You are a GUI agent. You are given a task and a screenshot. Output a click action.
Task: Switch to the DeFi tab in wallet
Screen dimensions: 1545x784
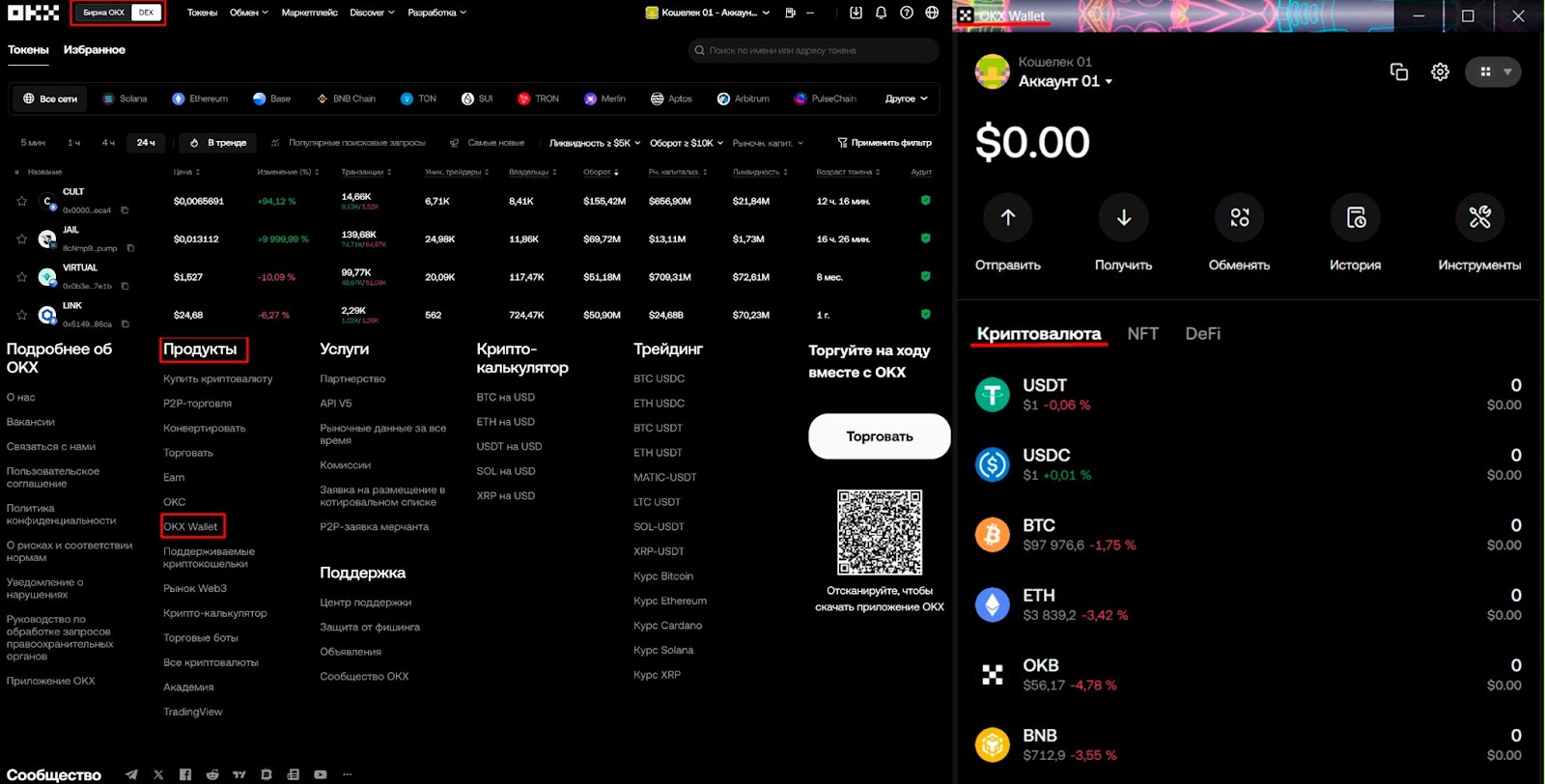1202,333
